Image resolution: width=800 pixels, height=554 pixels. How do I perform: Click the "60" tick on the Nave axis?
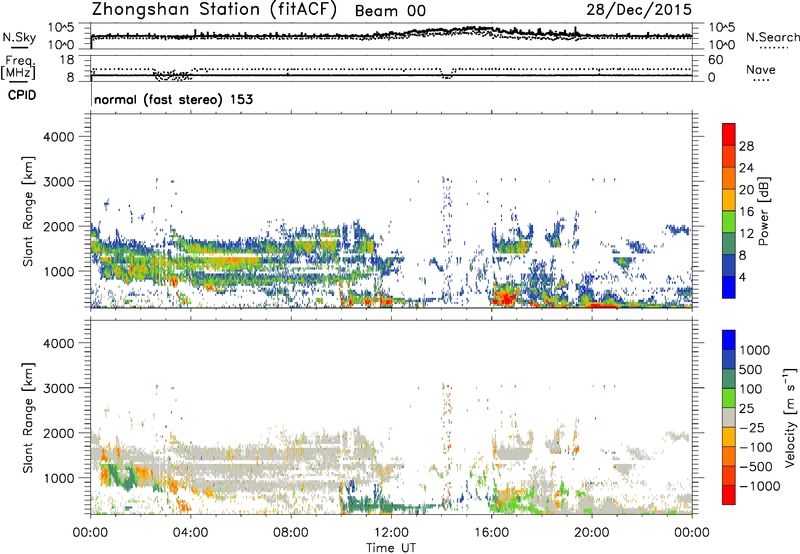[x=715, y=60]
